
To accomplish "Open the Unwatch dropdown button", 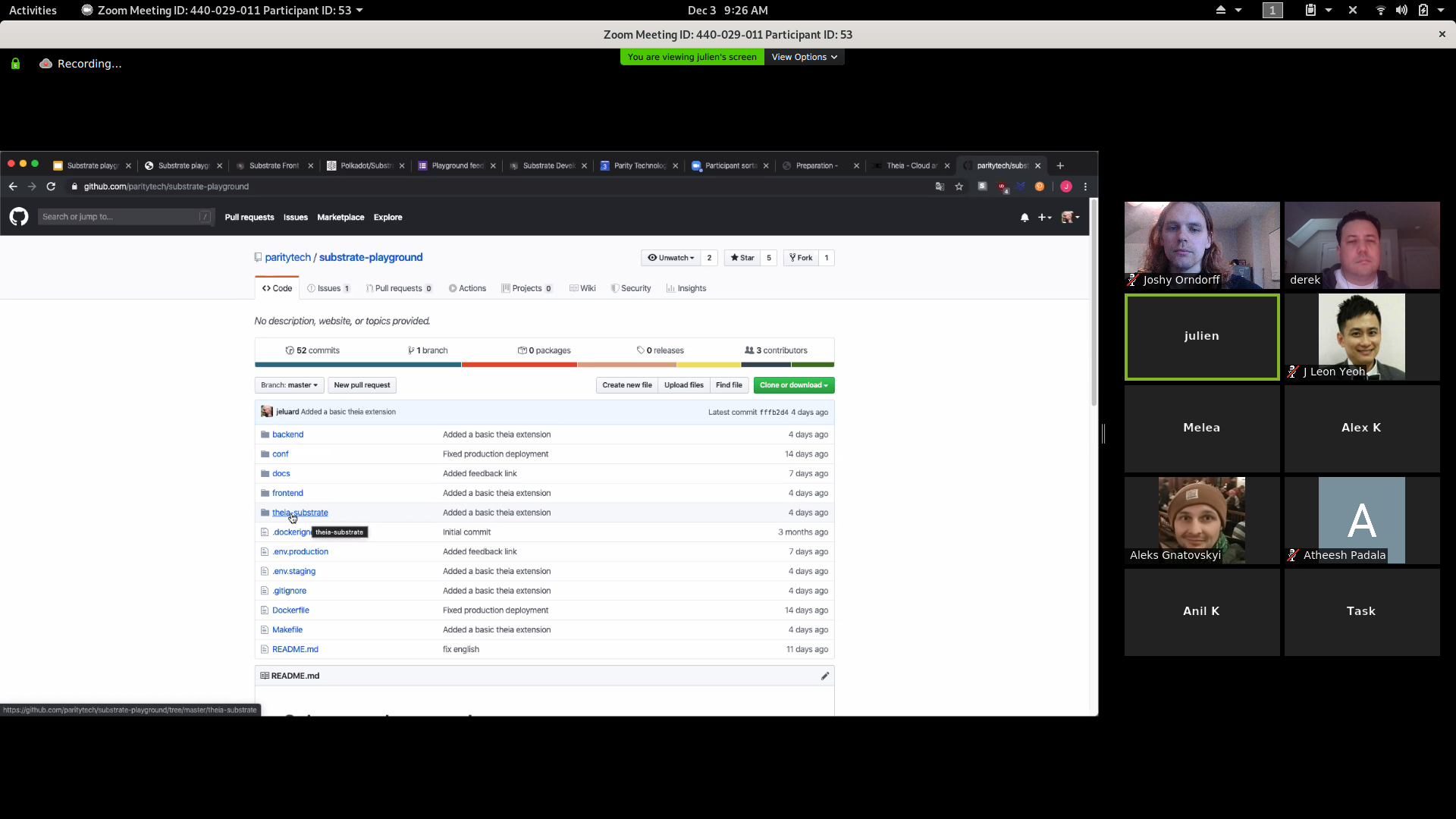I will point(671,258).
